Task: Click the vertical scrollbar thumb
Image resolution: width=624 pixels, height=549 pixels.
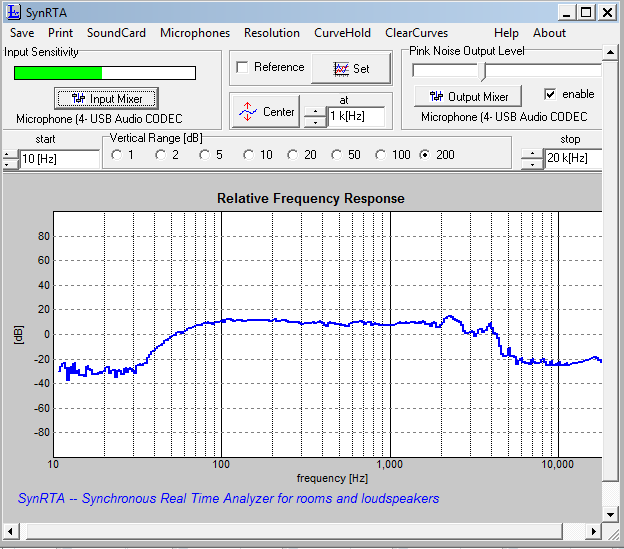Action: pyautogui.click(x=610, y=271)
